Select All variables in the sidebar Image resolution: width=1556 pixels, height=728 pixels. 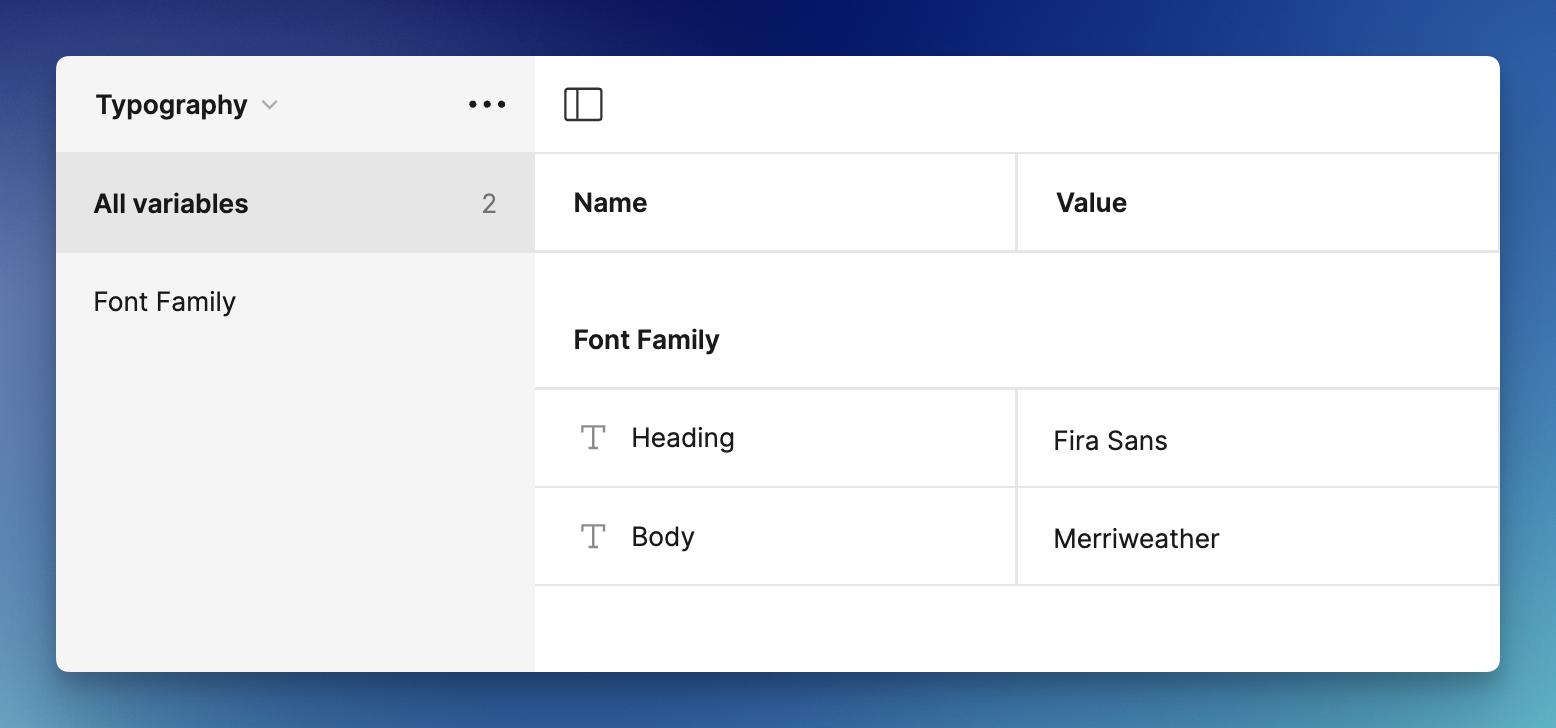tap(171, 204)
